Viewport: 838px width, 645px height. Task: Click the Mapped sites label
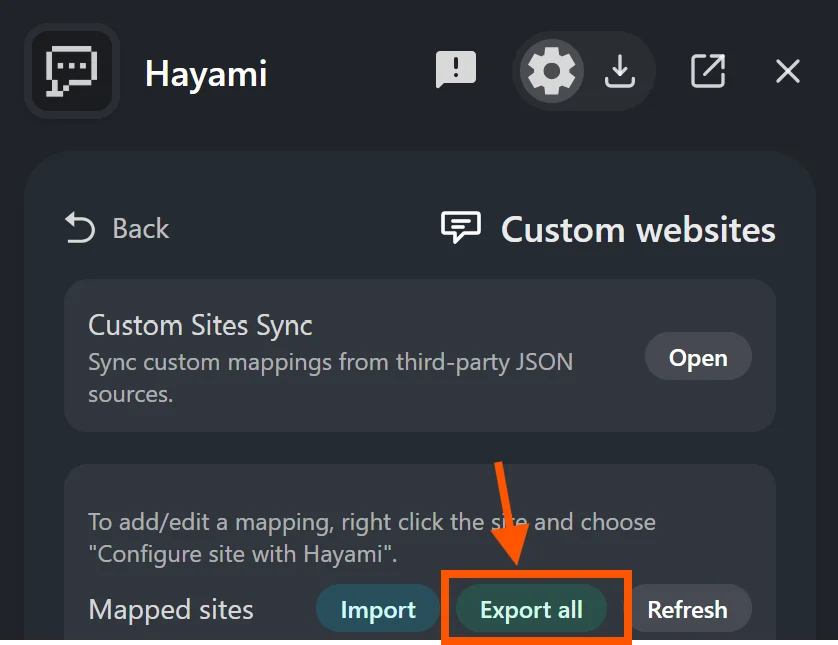point(171,609)
